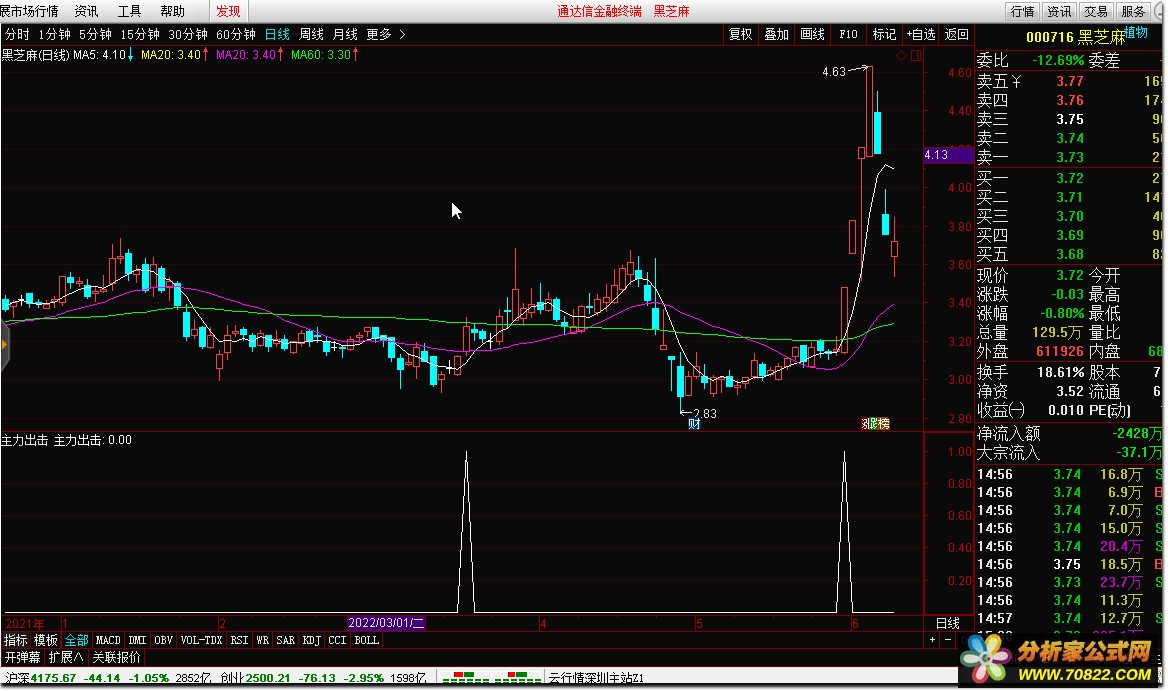Open the 市场行情 menu
This screenshot has width=1168, height=691.
point(29,11)
